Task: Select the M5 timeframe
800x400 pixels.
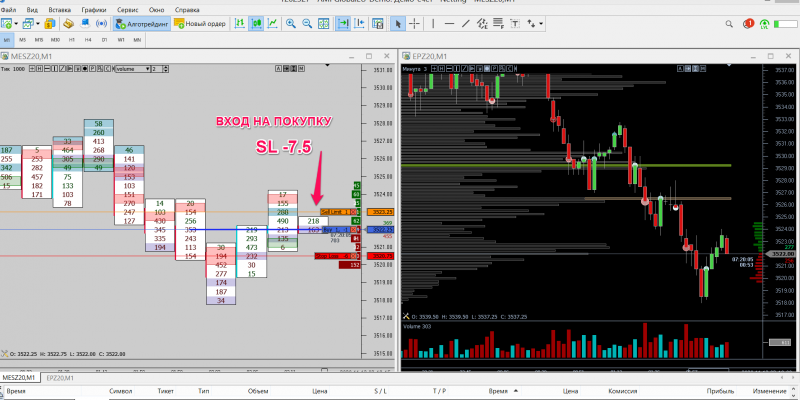Action: pyautogui.click(x=22, y=39)
